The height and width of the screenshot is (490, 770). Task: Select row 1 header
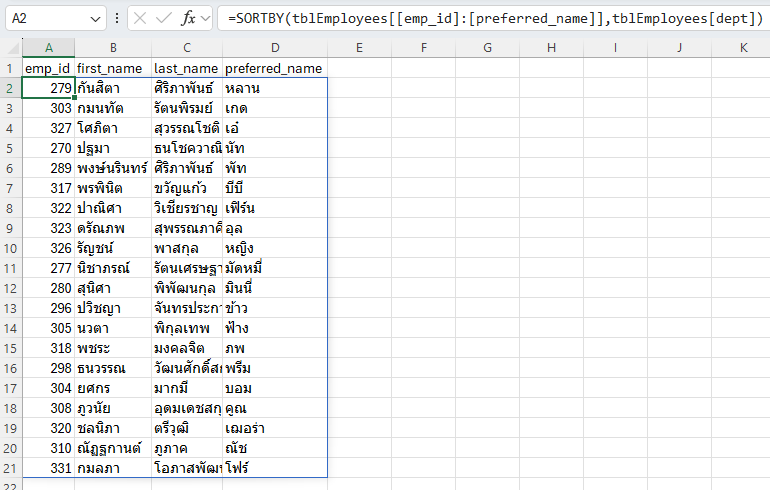pyautogui.click(x=11, y=68)
